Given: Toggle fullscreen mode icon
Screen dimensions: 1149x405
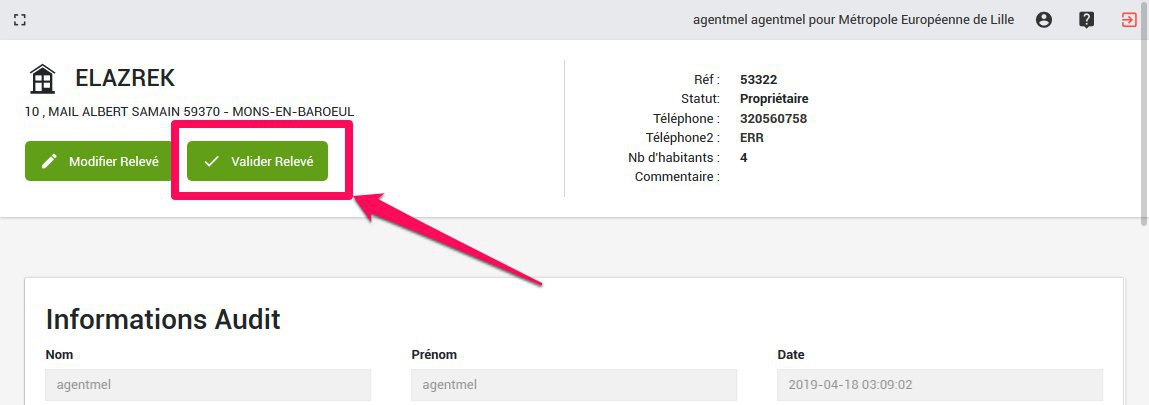Looking at the screenshot, I should coord(20,20).
